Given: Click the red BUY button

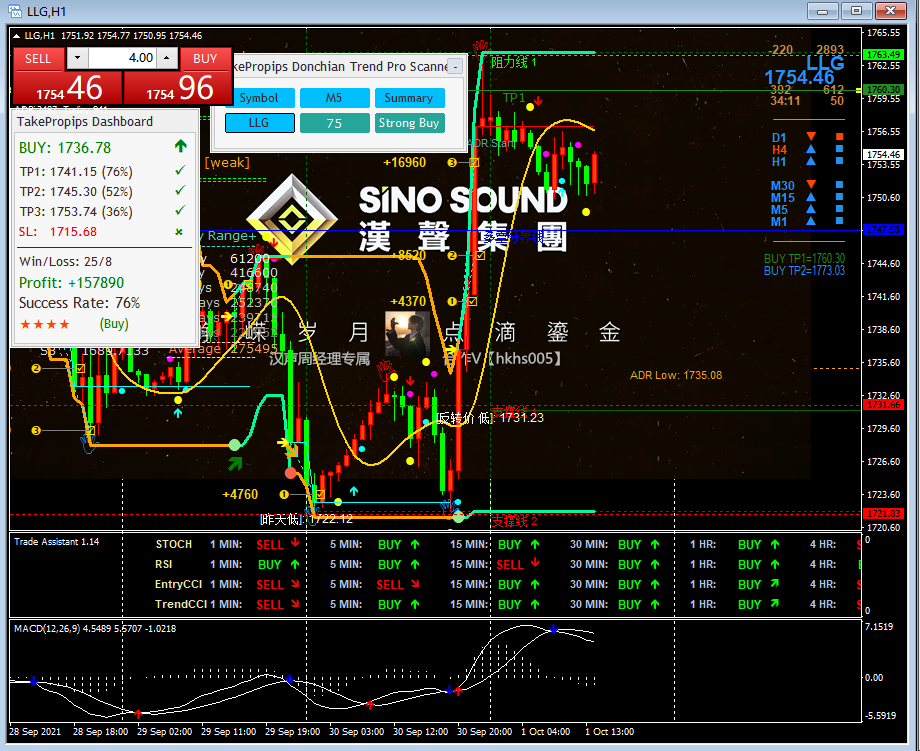Looking at the screenshot, I should point(205,59).
